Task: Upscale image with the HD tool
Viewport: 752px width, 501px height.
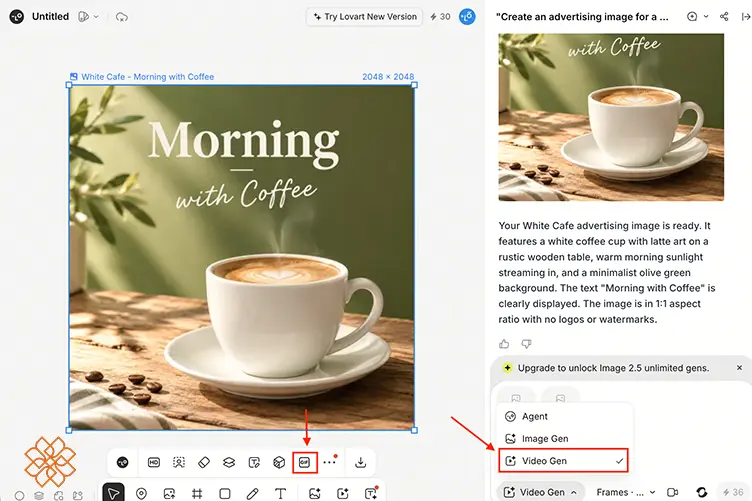Action: tap(154, 463)
